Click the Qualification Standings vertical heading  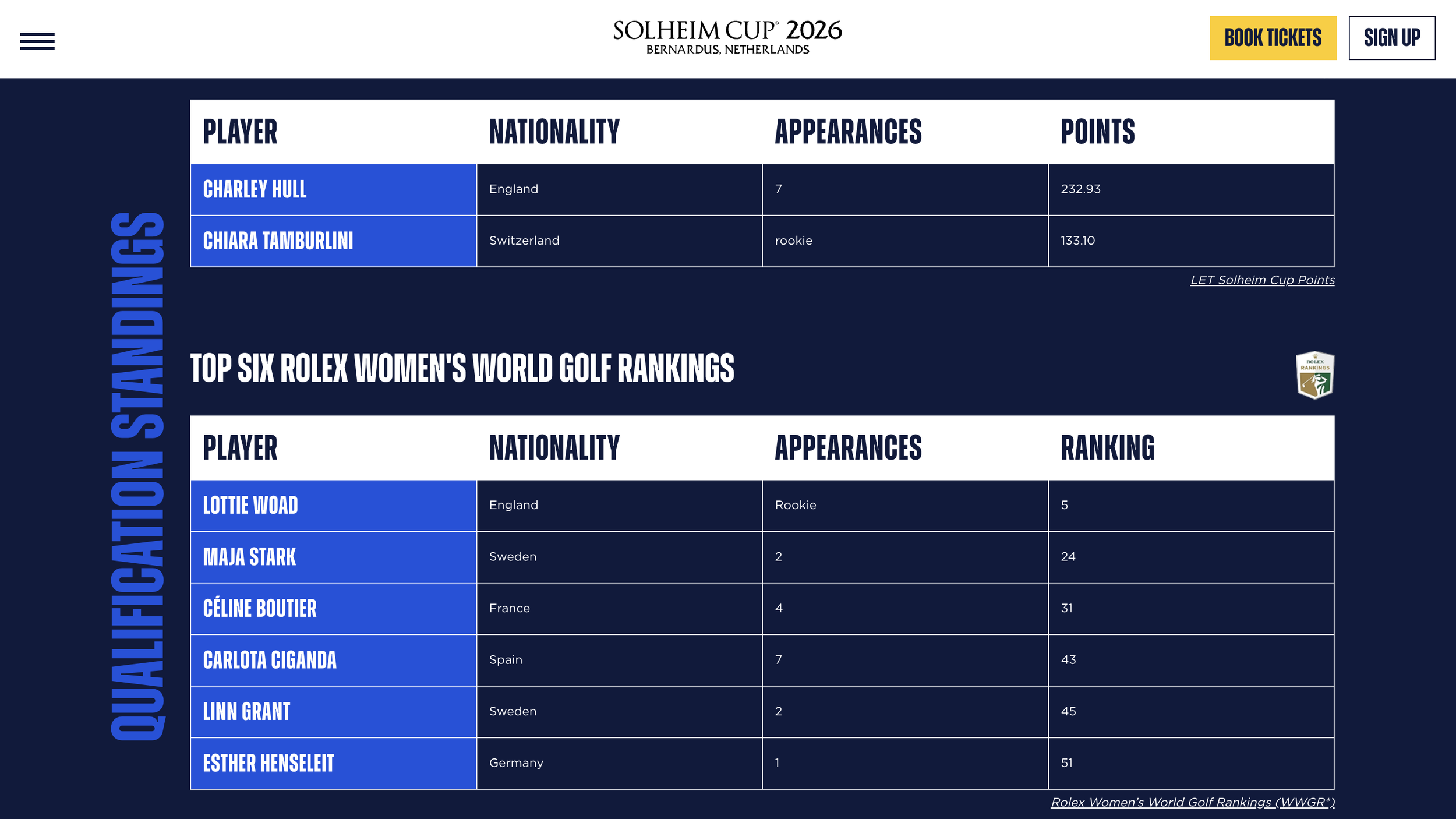tap(137, 476)
